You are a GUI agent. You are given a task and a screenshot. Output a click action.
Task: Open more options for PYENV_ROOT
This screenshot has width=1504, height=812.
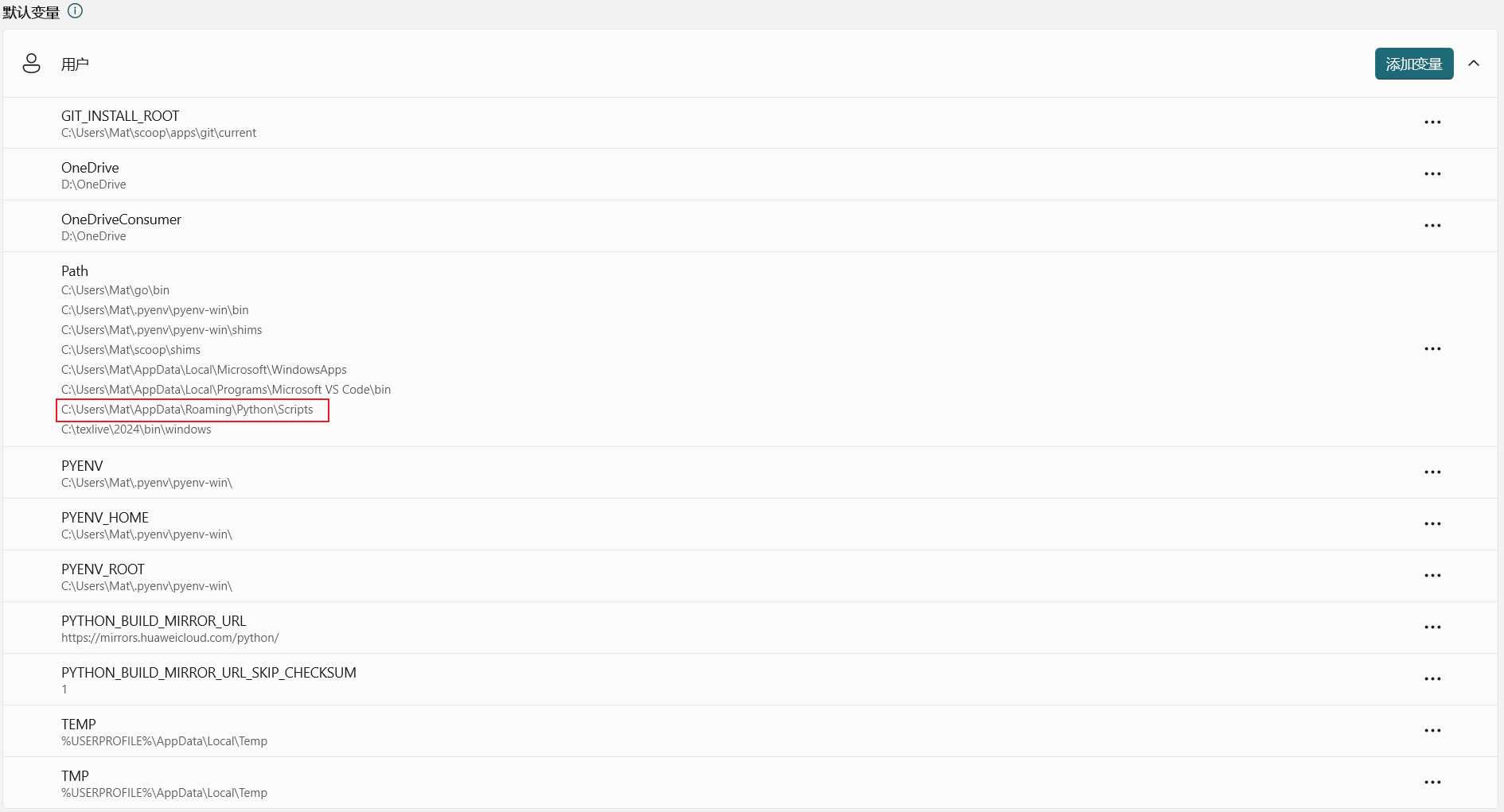coord(1432,576)
